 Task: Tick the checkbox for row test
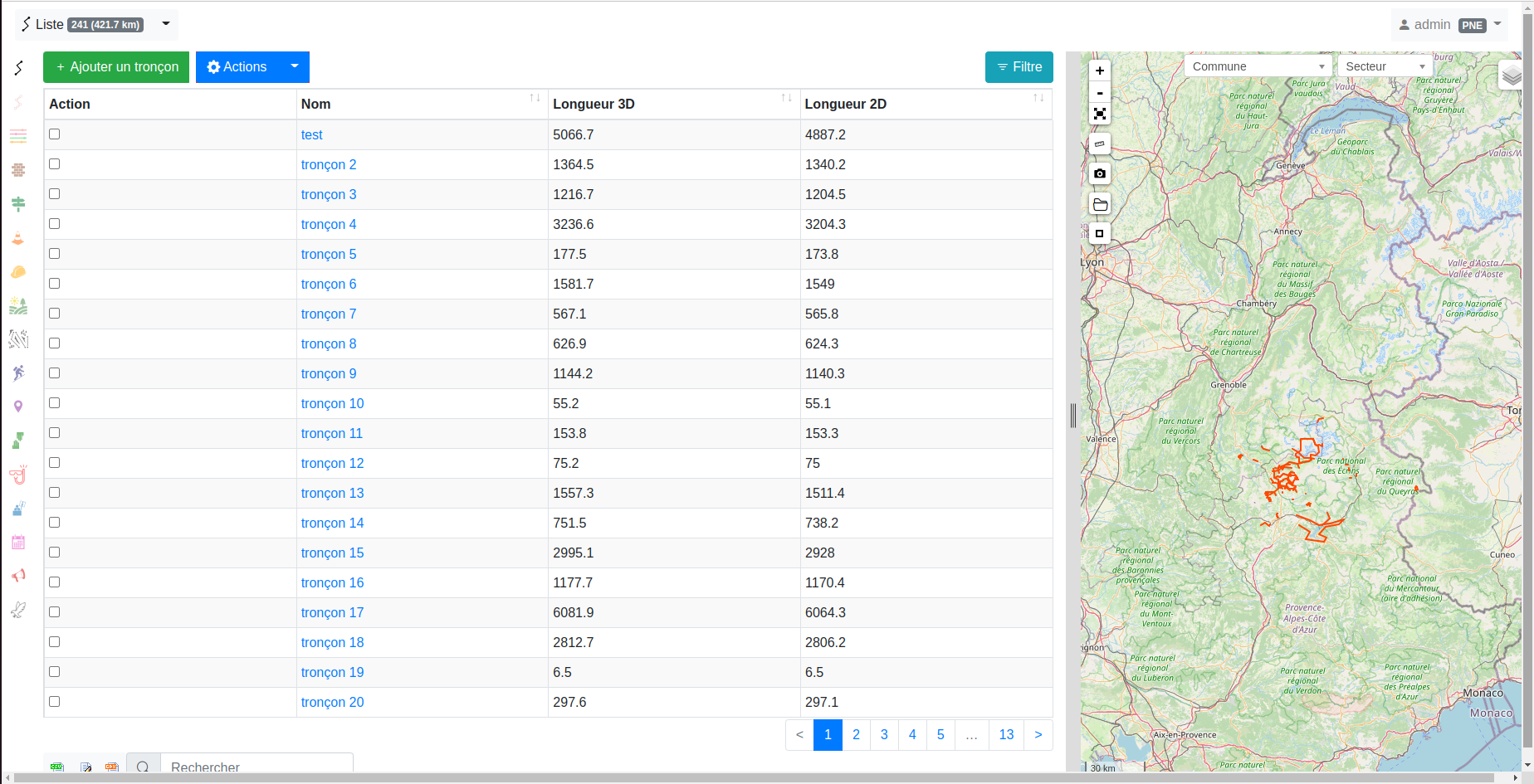pyautogui.click(x=55, y=134)
